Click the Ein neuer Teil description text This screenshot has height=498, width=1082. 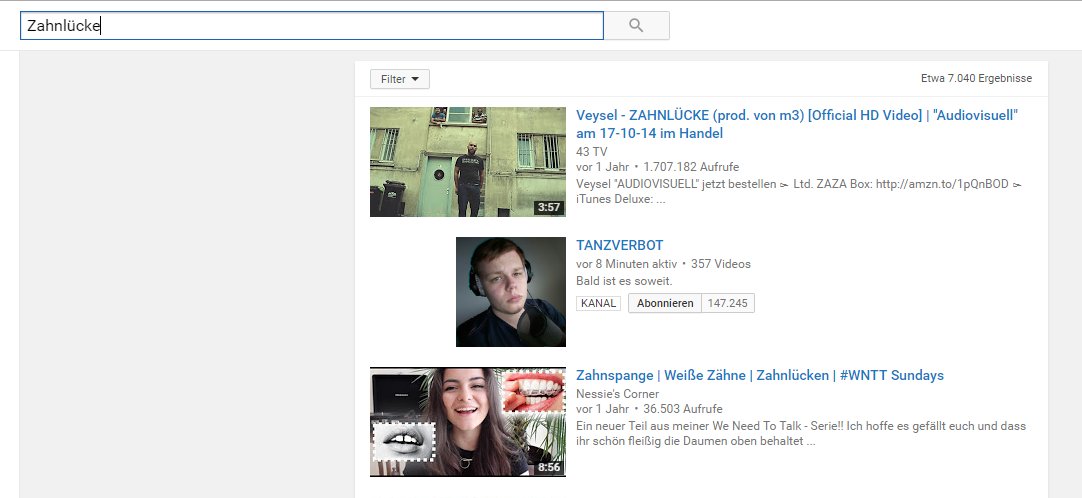801,434
